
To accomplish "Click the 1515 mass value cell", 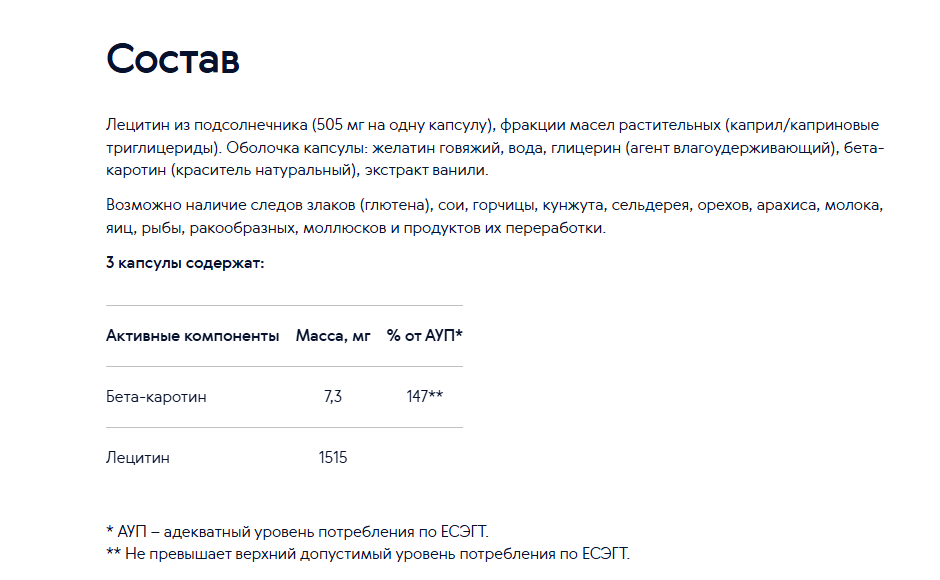I will 333,458.
